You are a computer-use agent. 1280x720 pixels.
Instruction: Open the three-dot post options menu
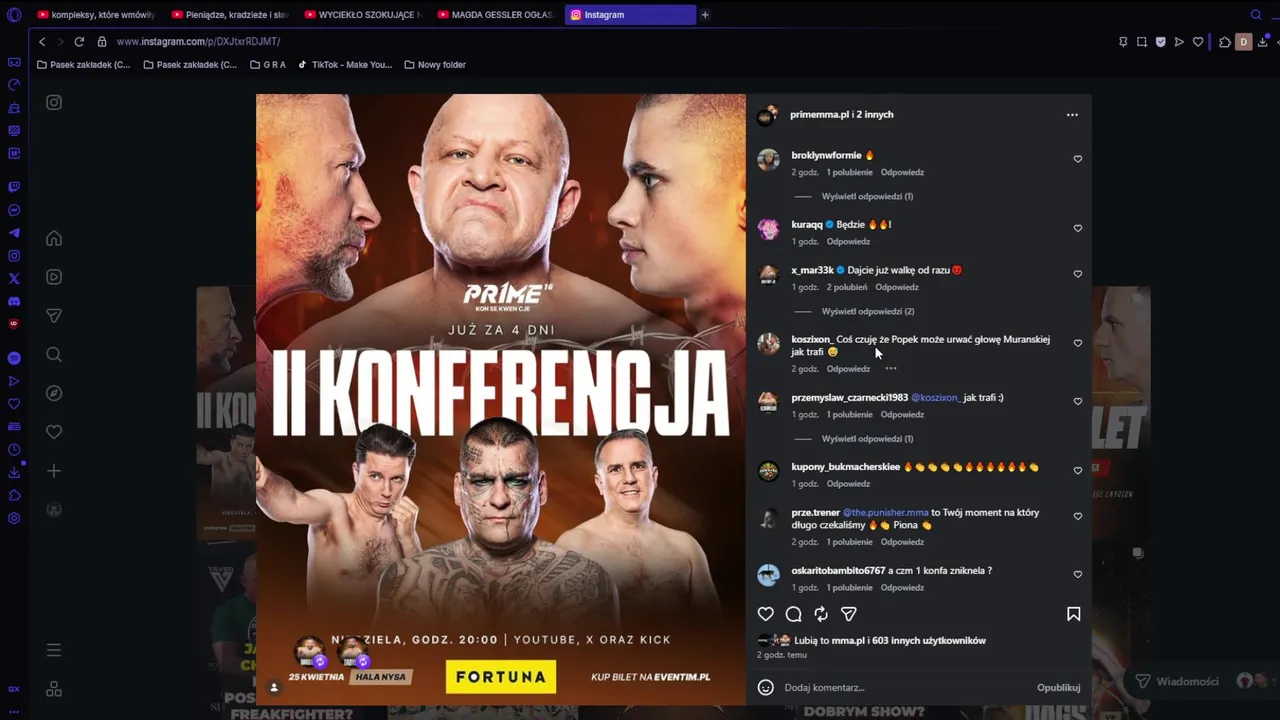coord(1072,115)
